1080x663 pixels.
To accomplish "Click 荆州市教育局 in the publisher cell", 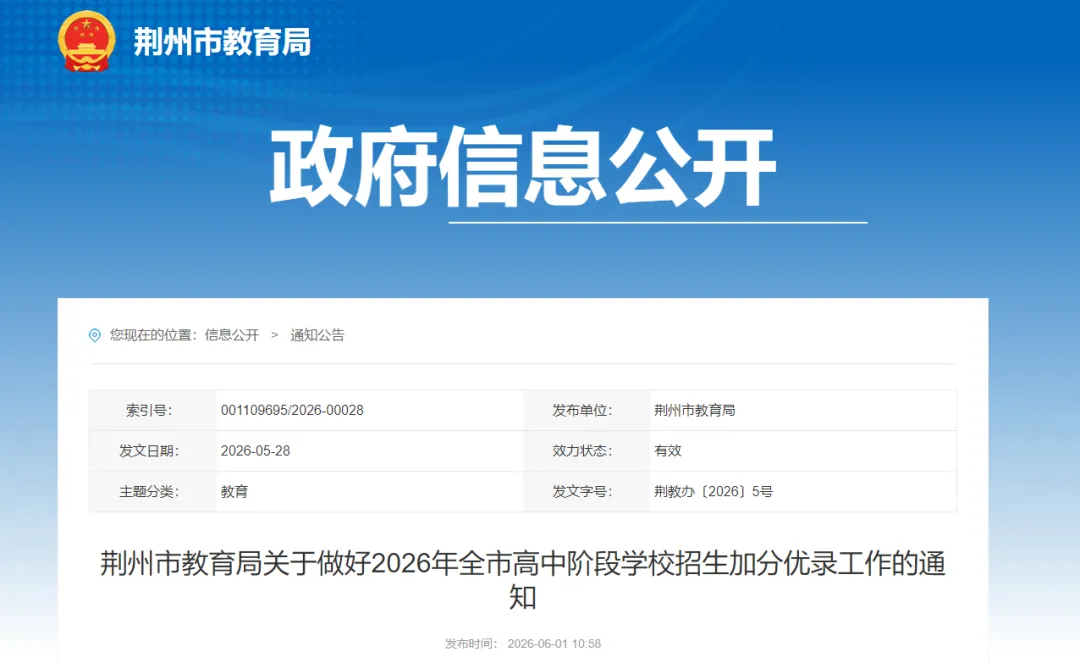I will point(694,410).
